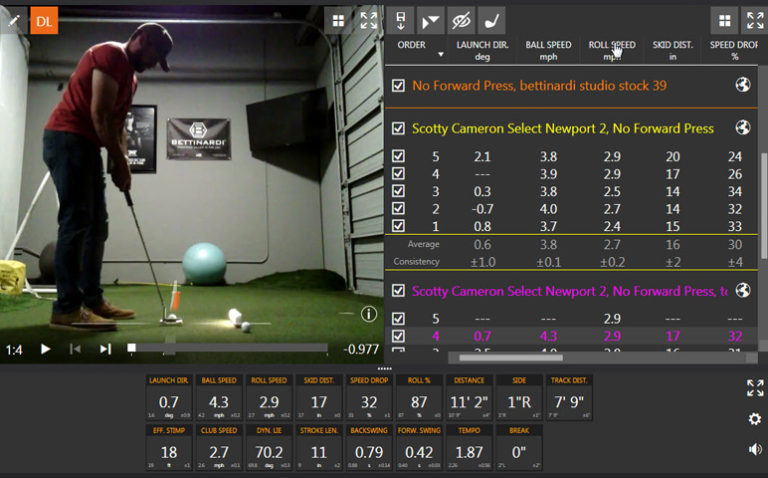Open the settings gear icon
The height and width of the screenshot is (478, 768).
pos(755,419)
